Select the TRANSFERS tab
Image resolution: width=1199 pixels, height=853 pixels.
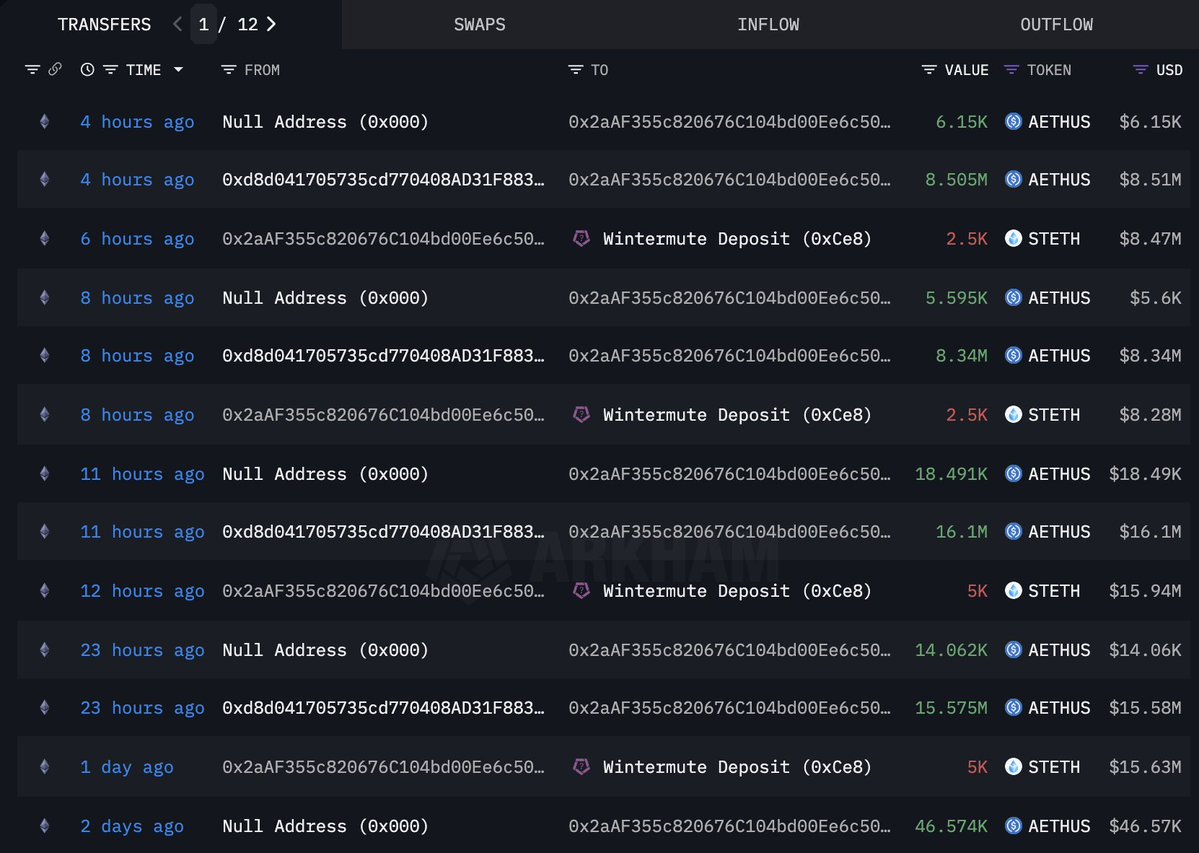point(104,24)
